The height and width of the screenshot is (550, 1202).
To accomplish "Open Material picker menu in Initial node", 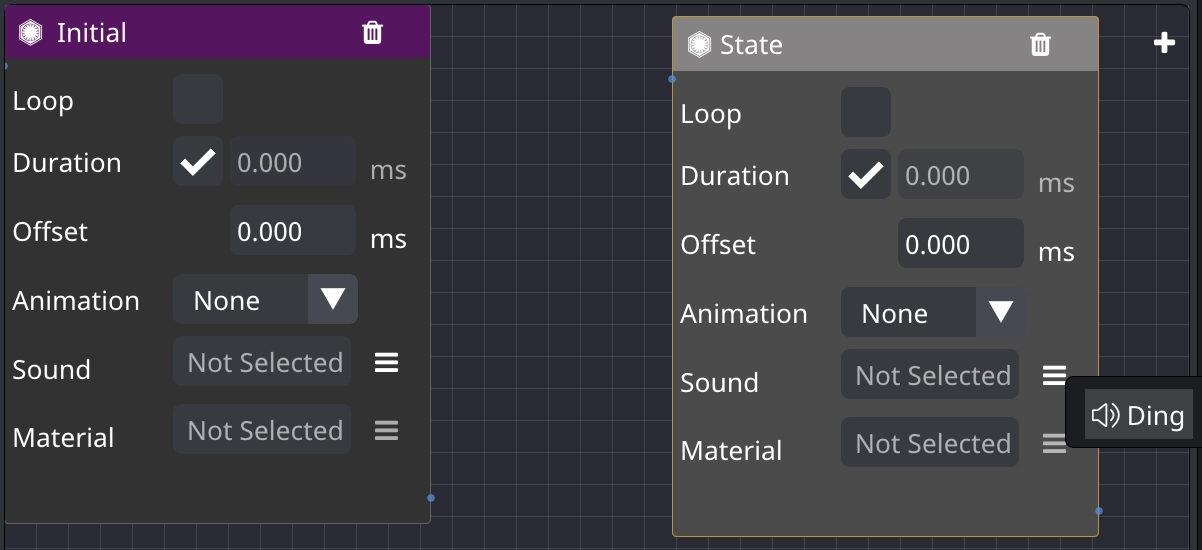I will (387, 431).
